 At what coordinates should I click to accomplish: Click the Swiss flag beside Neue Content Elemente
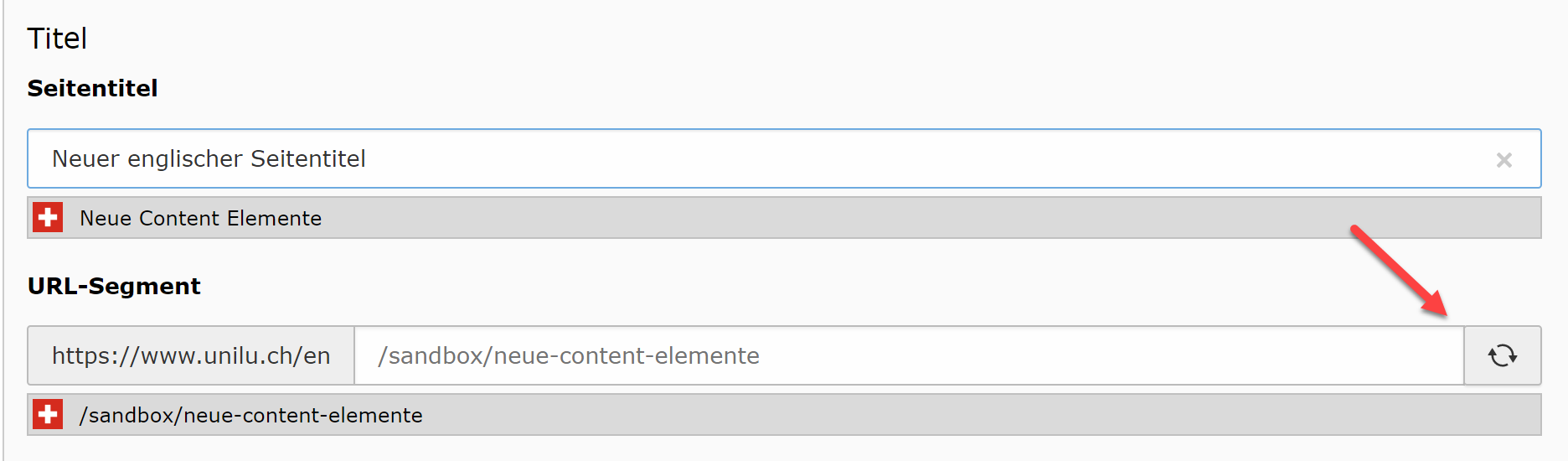(48, 217)
